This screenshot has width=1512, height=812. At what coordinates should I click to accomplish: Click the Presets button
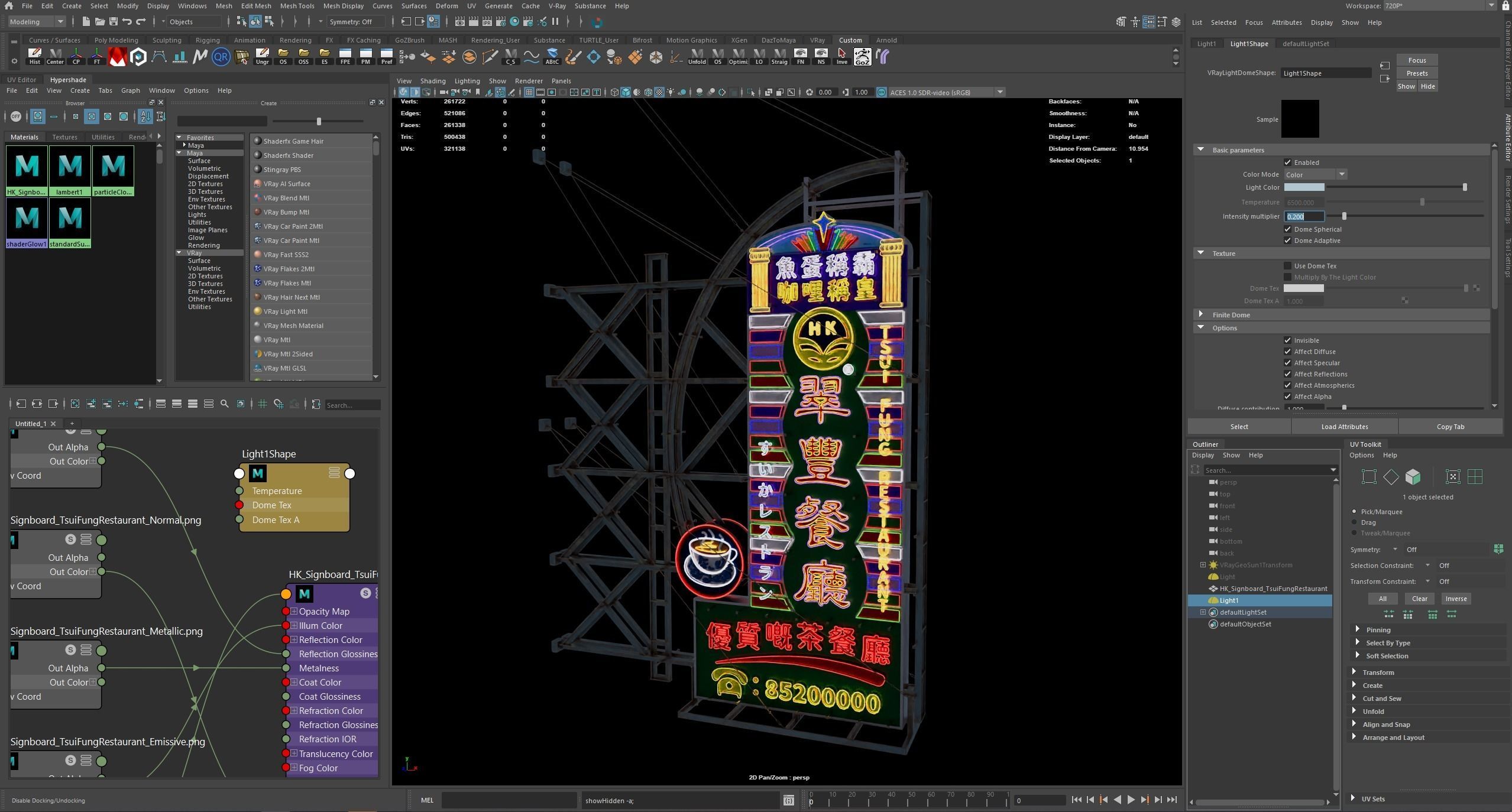pyautogui.click(x=1417, y=73)
